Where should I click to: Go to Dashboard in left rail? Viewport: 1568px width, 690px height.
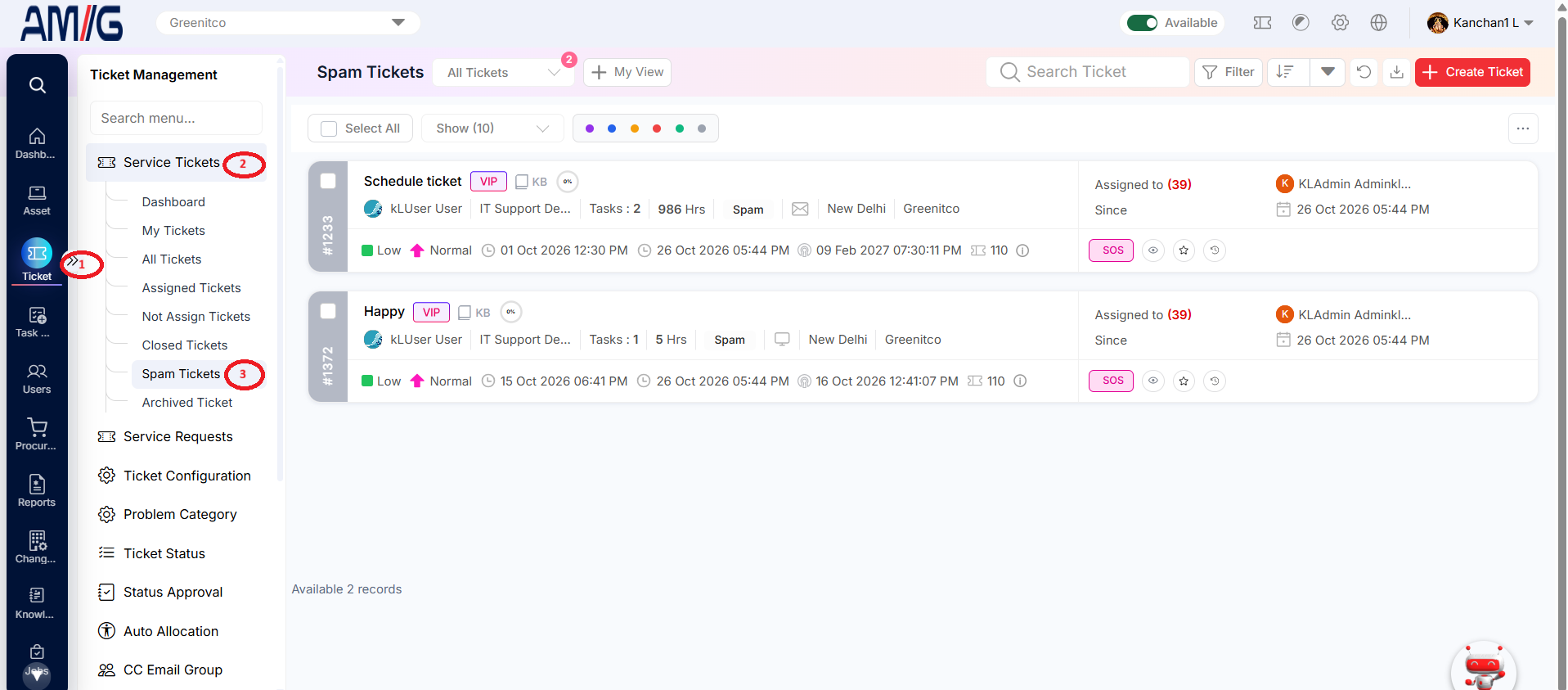click(37, 143)
